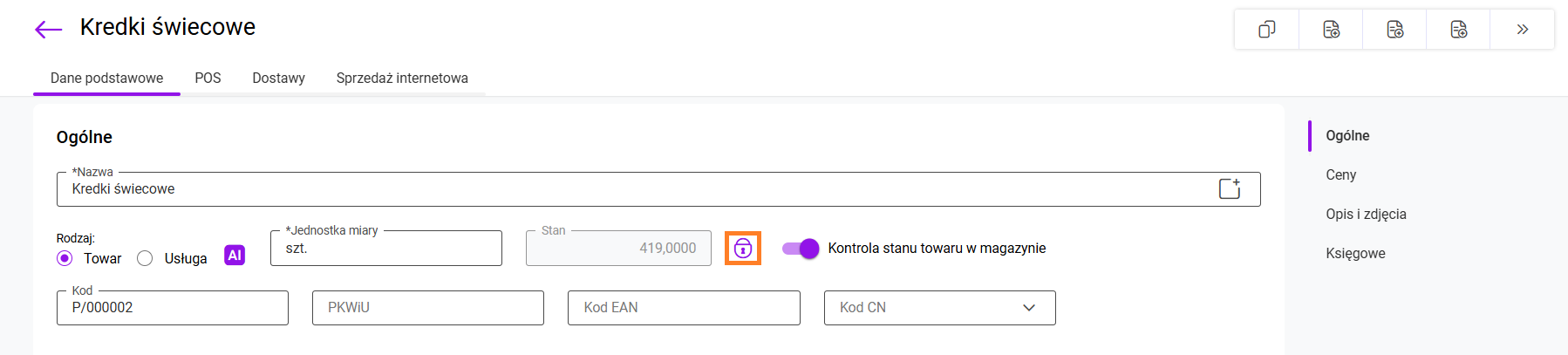Switch to the POS tab

pyautogui.click(x=208, y=78)
